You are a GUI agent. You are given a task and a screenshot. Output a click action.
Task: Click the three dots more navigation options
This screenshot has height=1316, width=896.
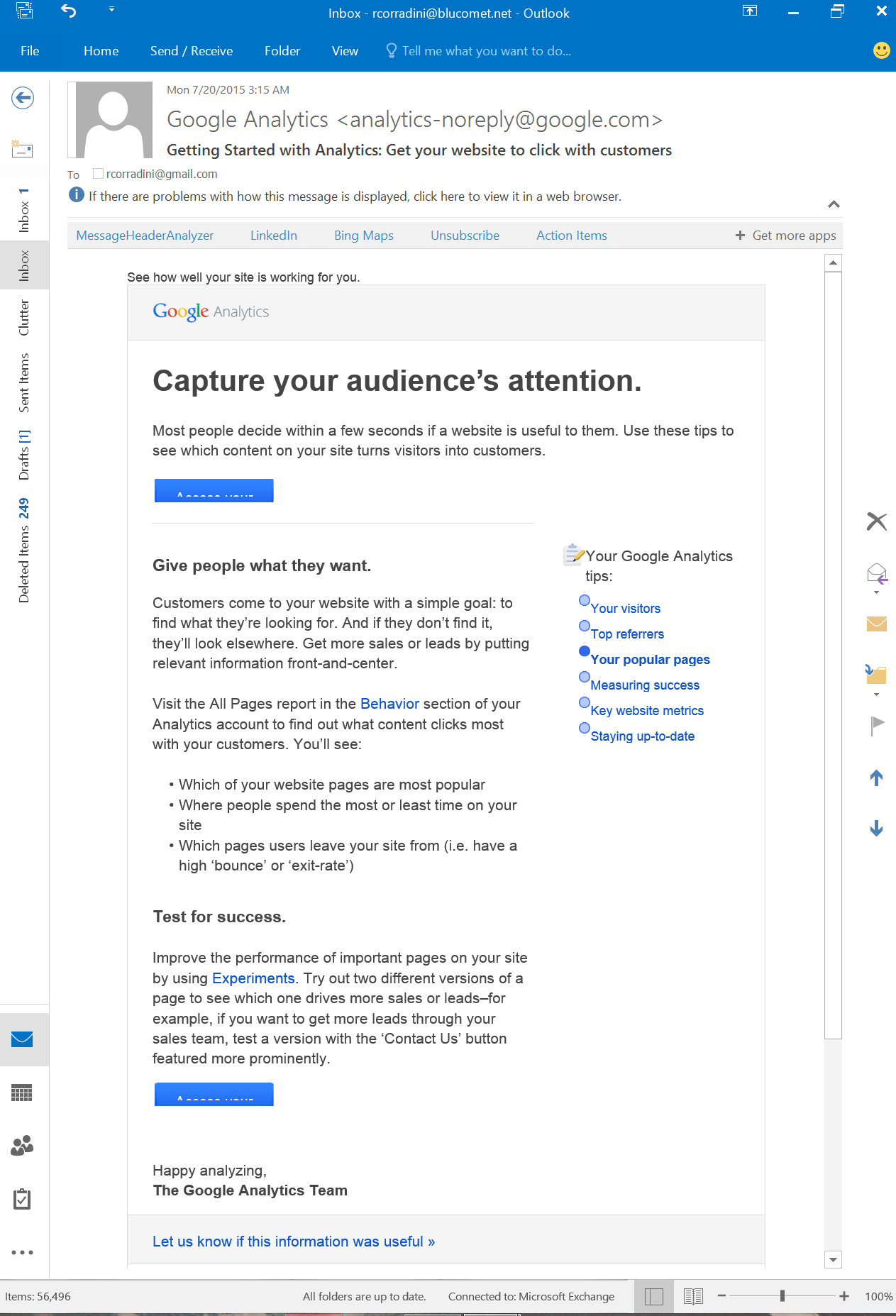click(x=23, y=1252)
